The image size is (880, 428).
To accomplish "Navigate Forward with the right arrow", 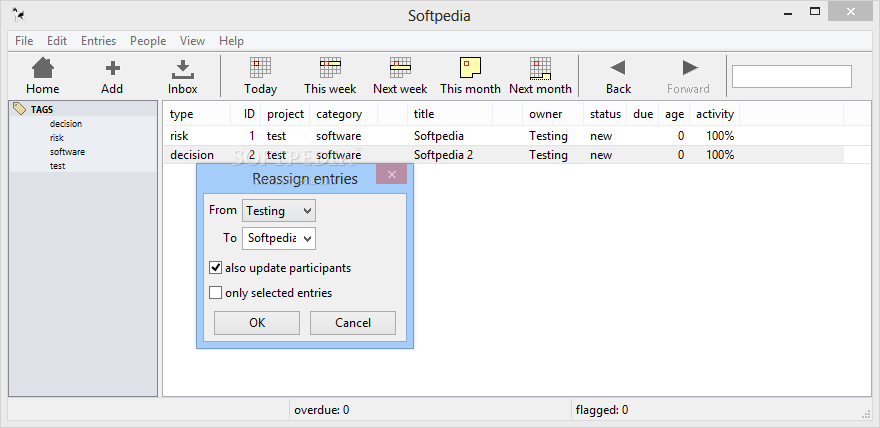I will (x=689, y=76).
